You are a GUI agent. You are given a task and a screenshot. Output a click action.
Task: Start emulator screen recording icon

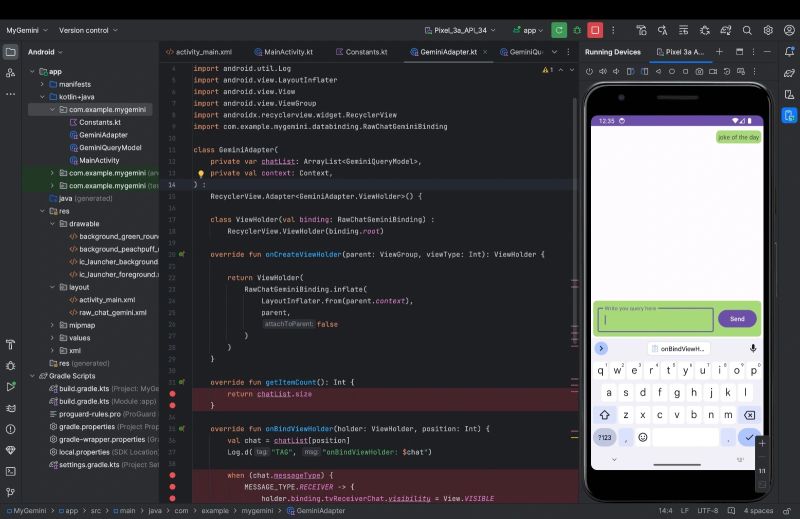click(x=713, y=71)
